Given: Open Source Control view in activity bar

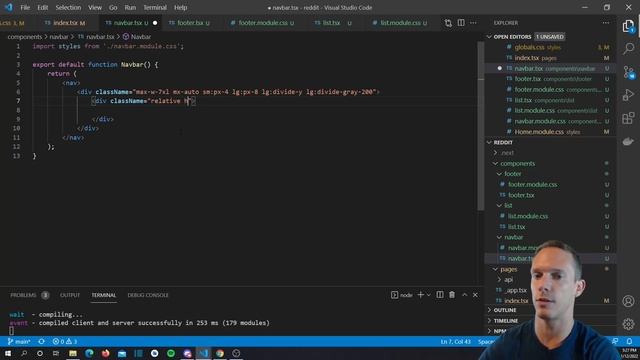Looking at the screenshot, I should coord(628,72).
